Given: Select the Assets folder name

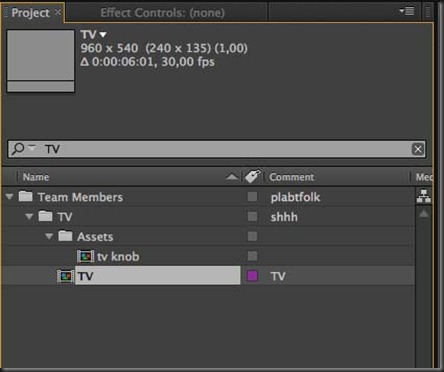Looking at the screenshot, I should (95, 237).
